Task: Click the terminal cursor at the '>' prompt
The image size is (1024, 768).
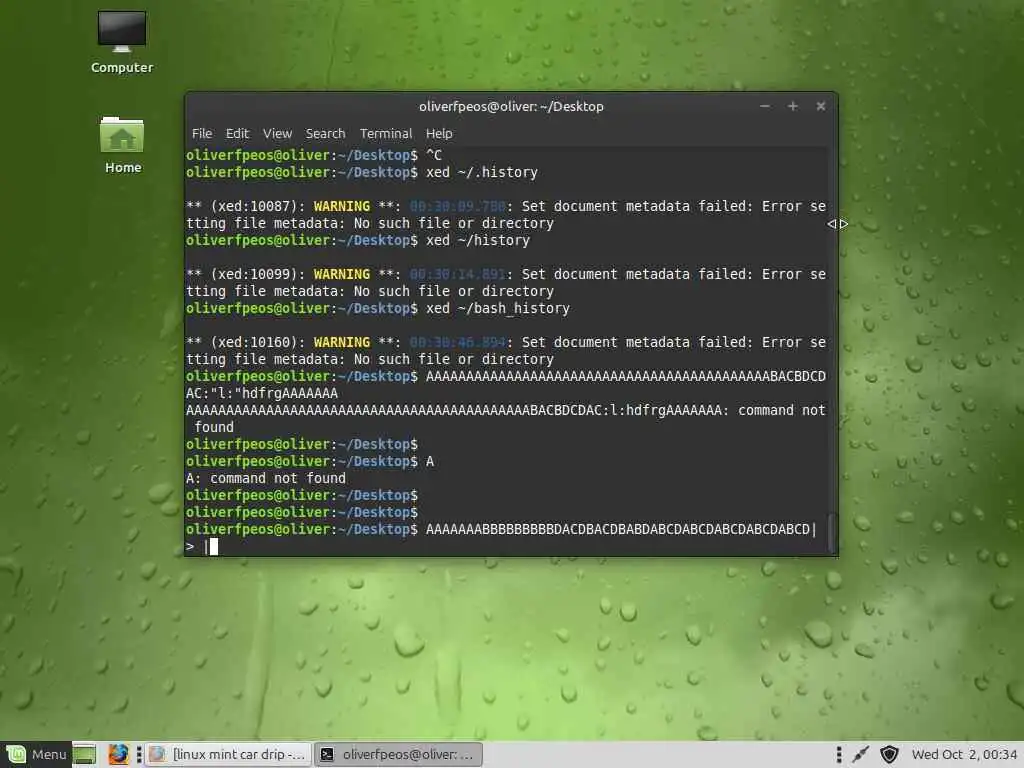Action: tap(213, 547)
